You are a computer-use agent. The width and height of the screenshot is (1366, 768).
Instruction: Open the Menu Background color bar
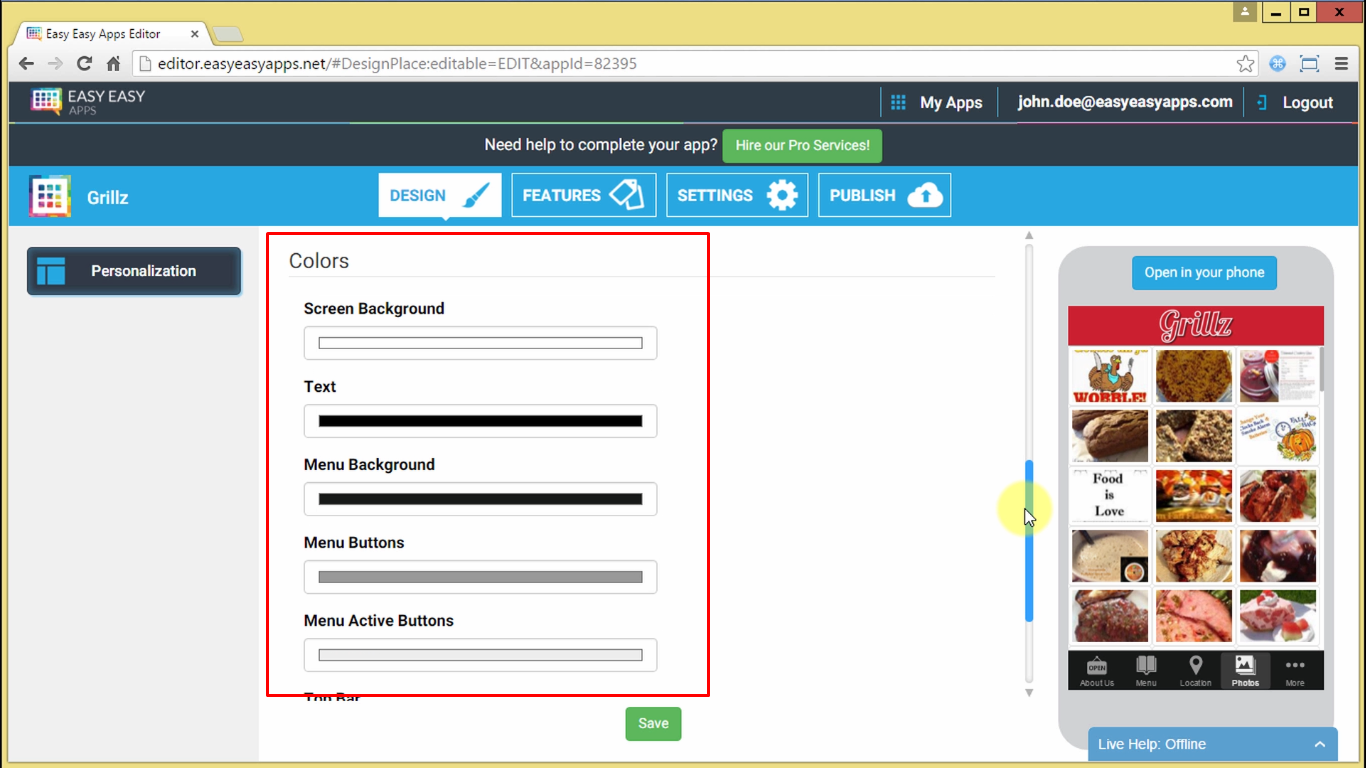tap(480, 498)
